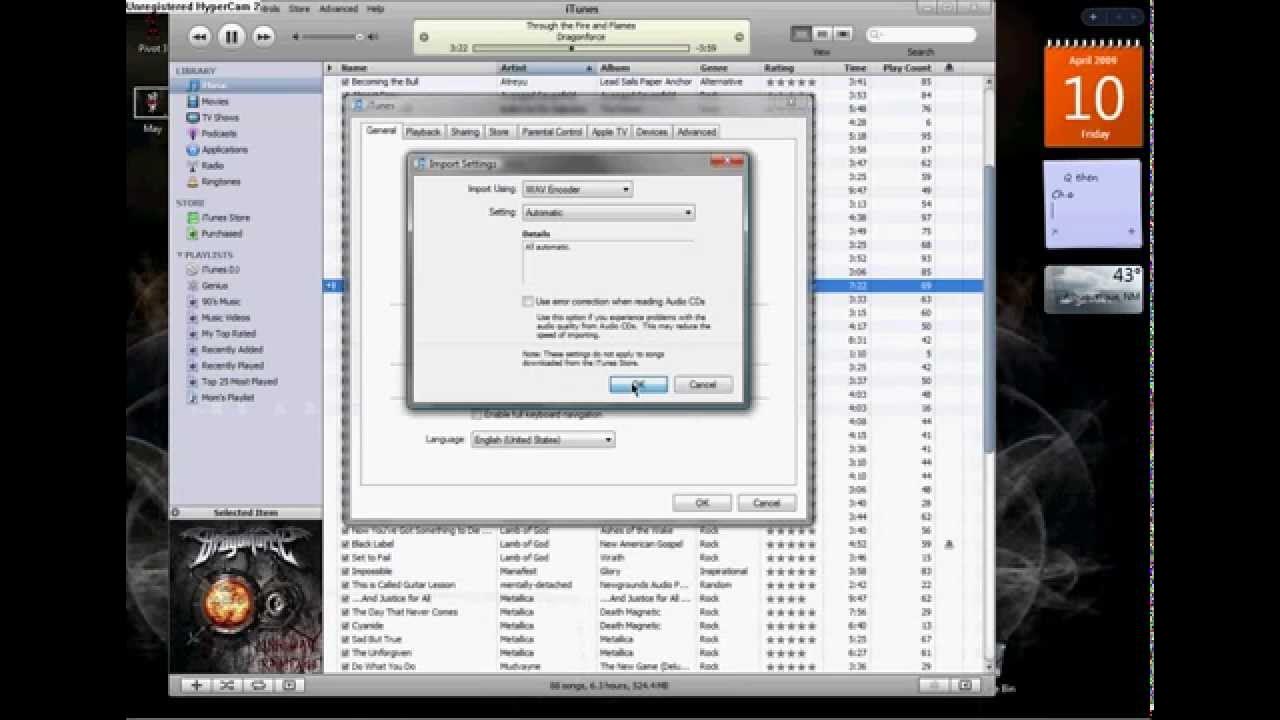Open the Advanced menu in menu bar

(x=338, y=8)
